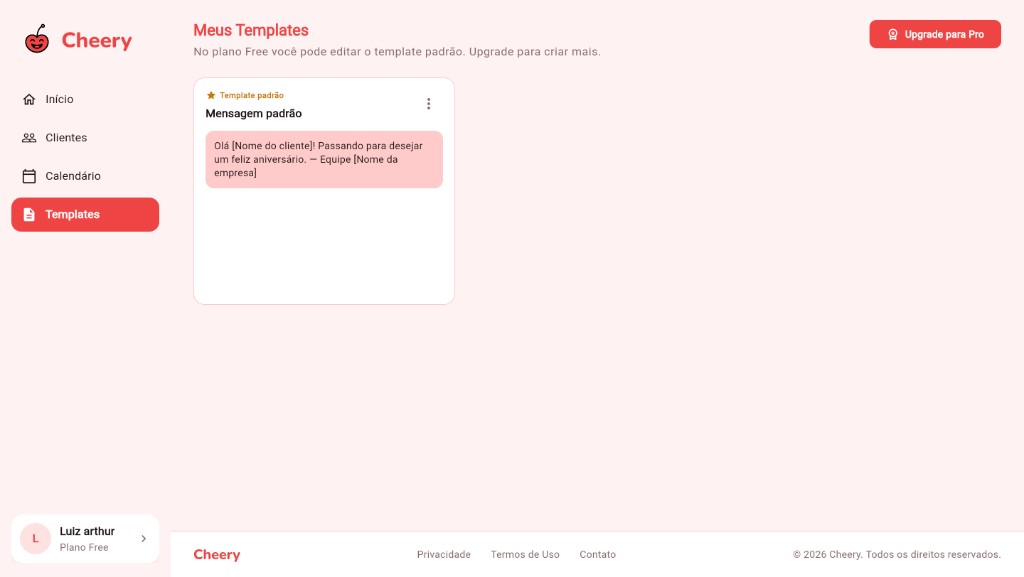The height and width of the screenshot is (577, 1024).
Task: Click the Plano Free label
Action: [x=84, y=548]
